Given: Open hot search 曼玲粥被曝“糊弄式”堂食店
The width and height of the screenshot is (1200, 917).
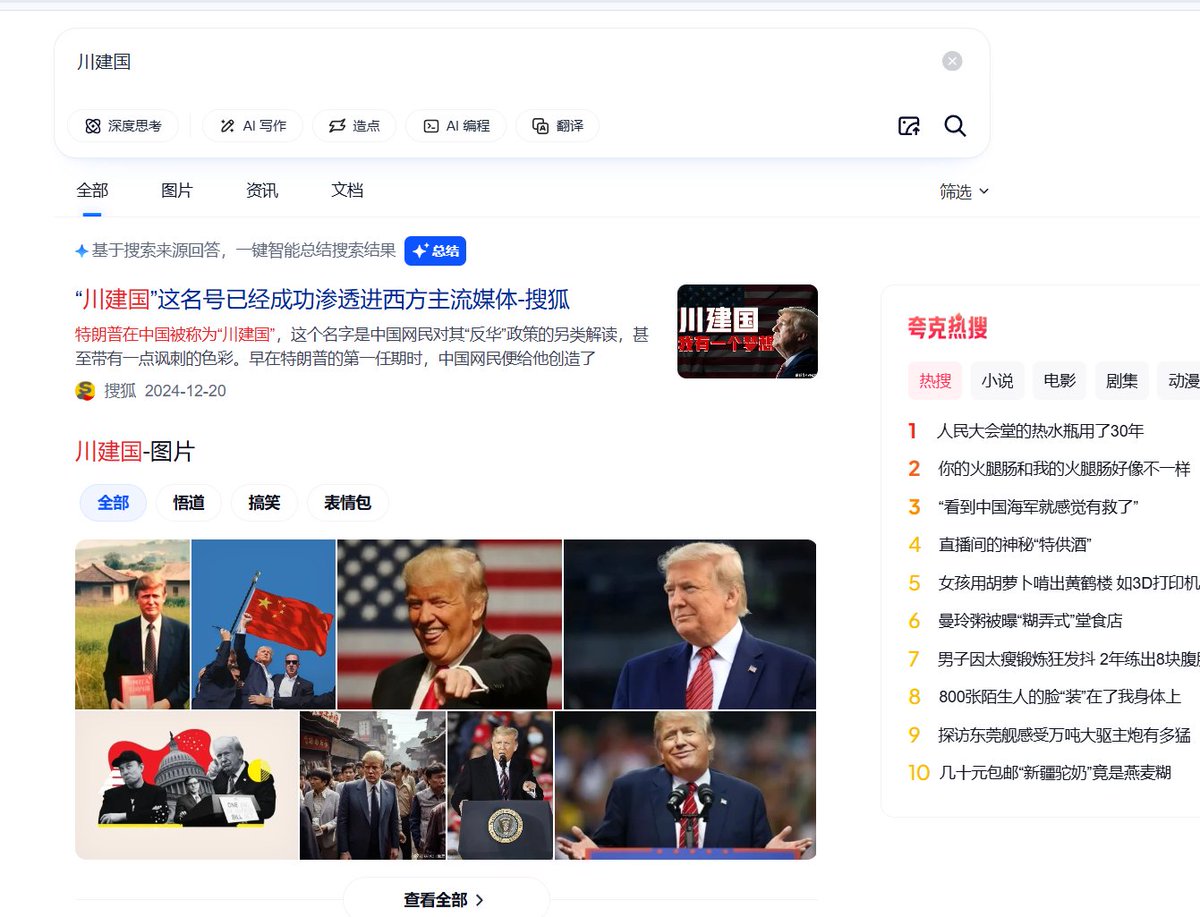Looking at the screenshot, I should tap(1030, 621).
